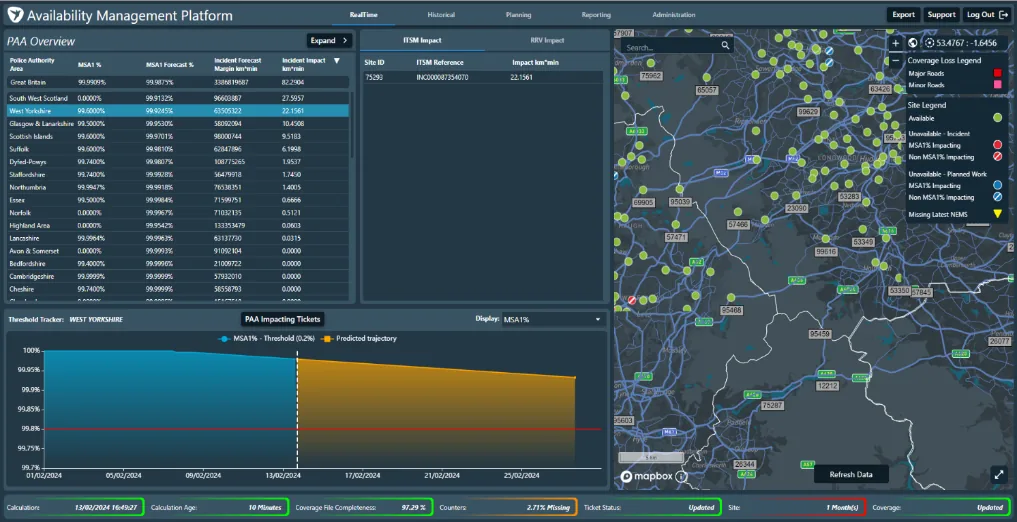Click the site label 75287 on map
The image size is (1017, 522).
tap(772, 405)
